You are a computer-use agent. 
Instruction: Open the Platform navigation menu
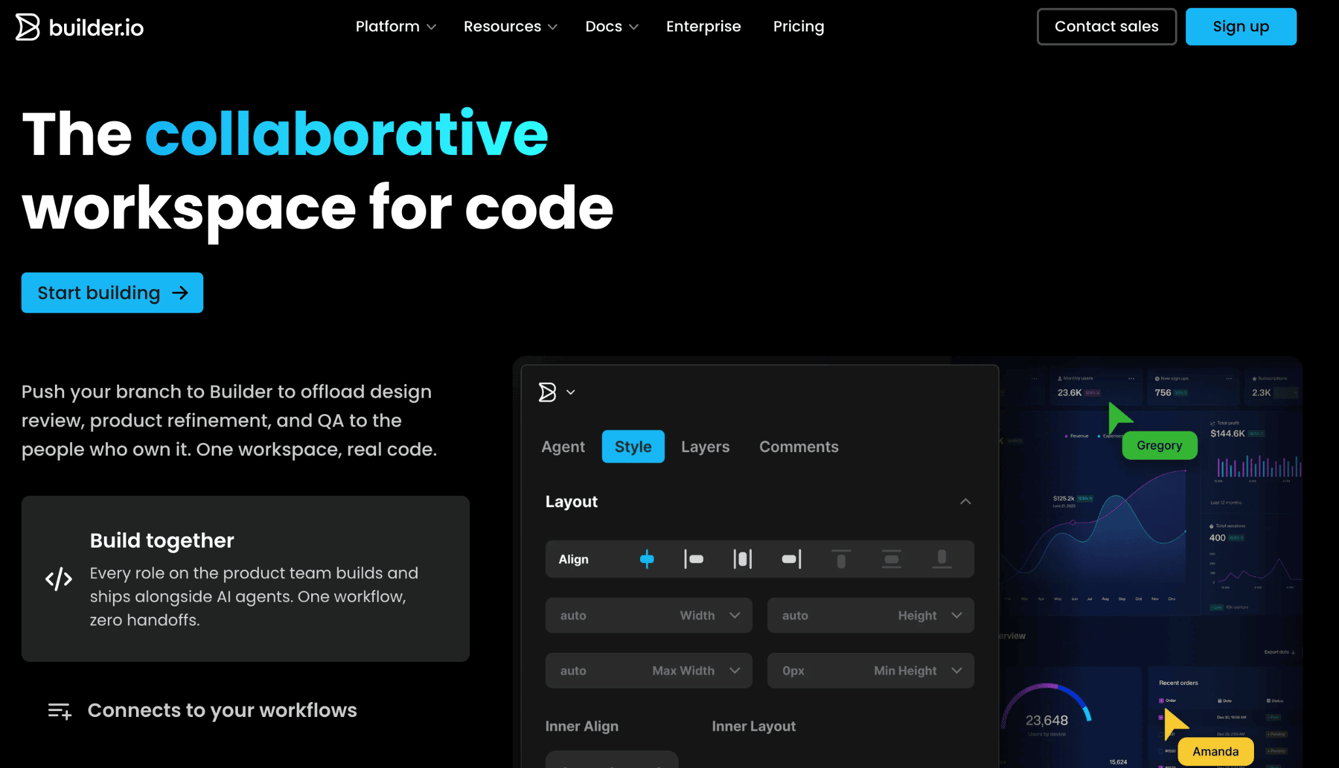396,27
